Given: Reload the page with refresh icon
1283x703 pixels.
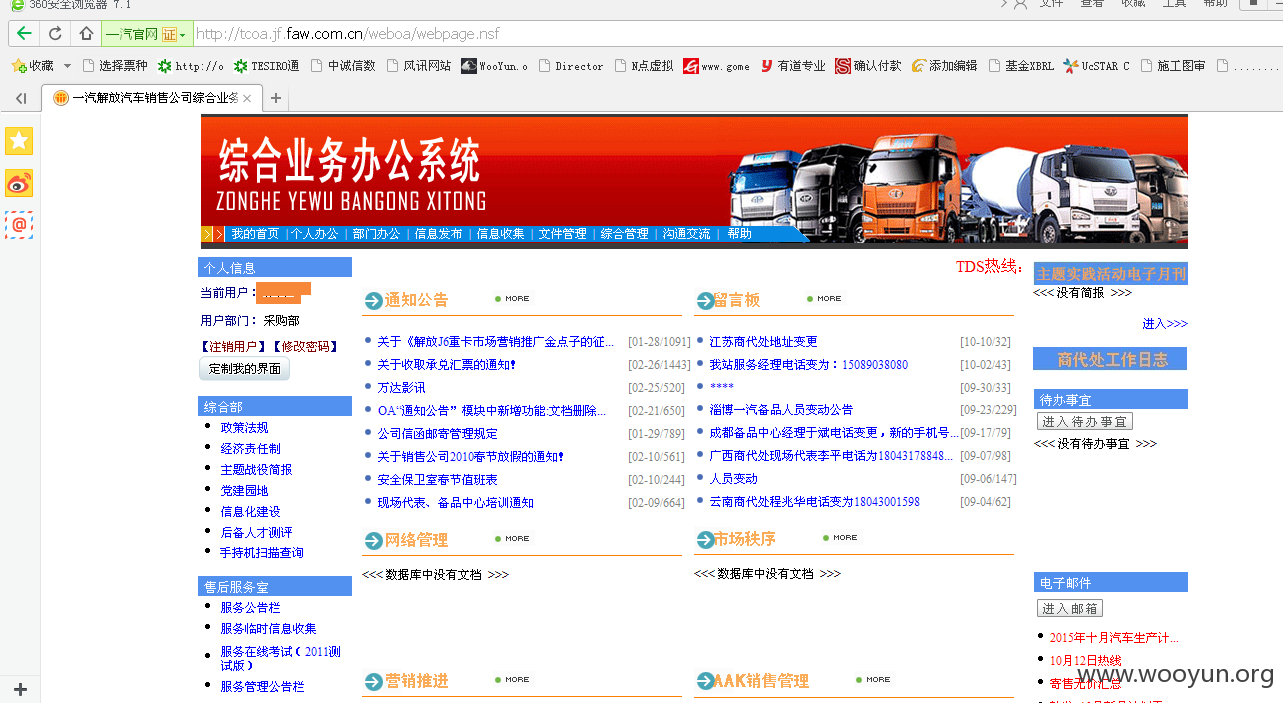Looking at the screenshot, I should coord(55,33).
